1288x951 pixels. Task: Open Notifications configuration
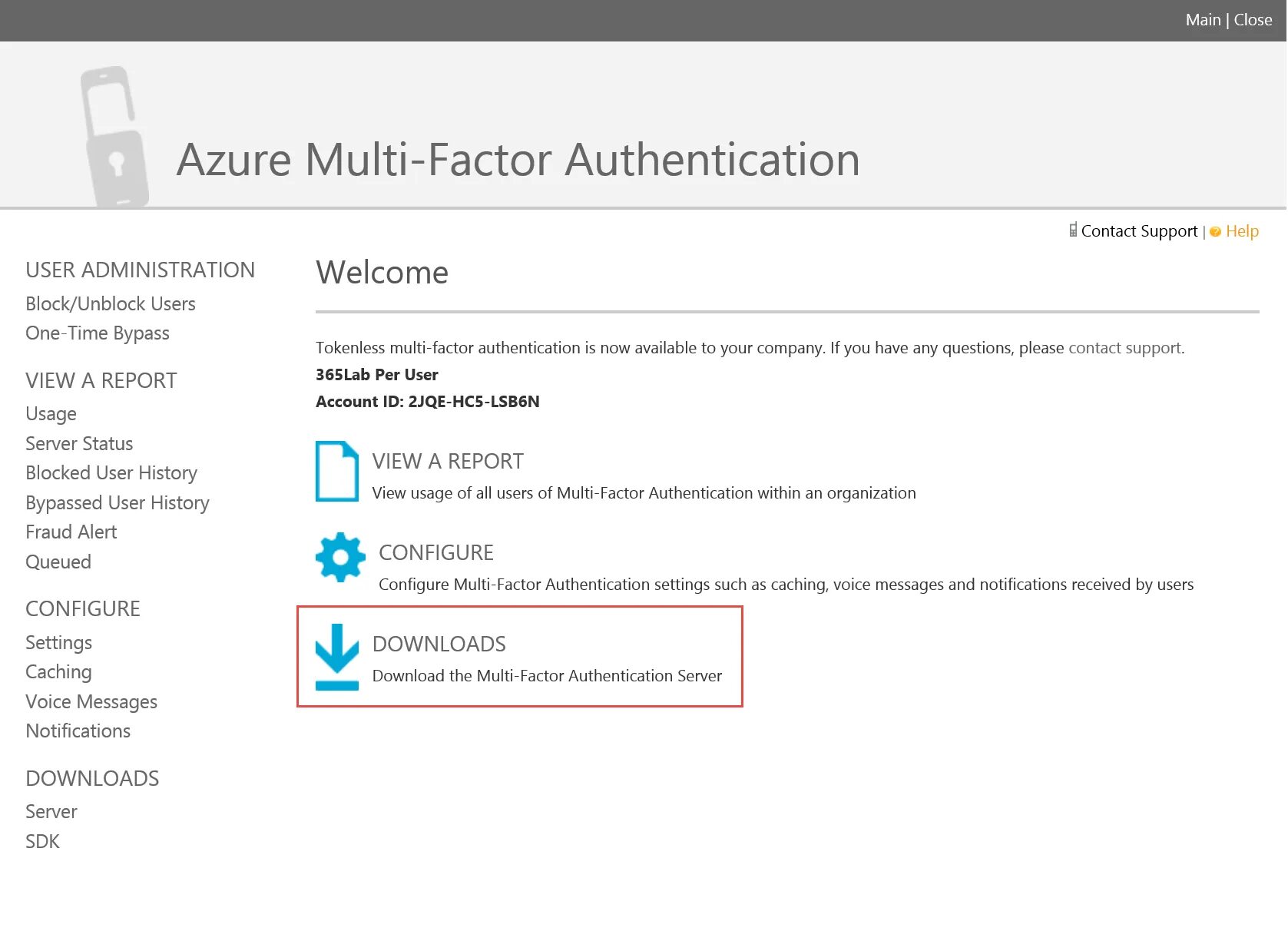78,731
